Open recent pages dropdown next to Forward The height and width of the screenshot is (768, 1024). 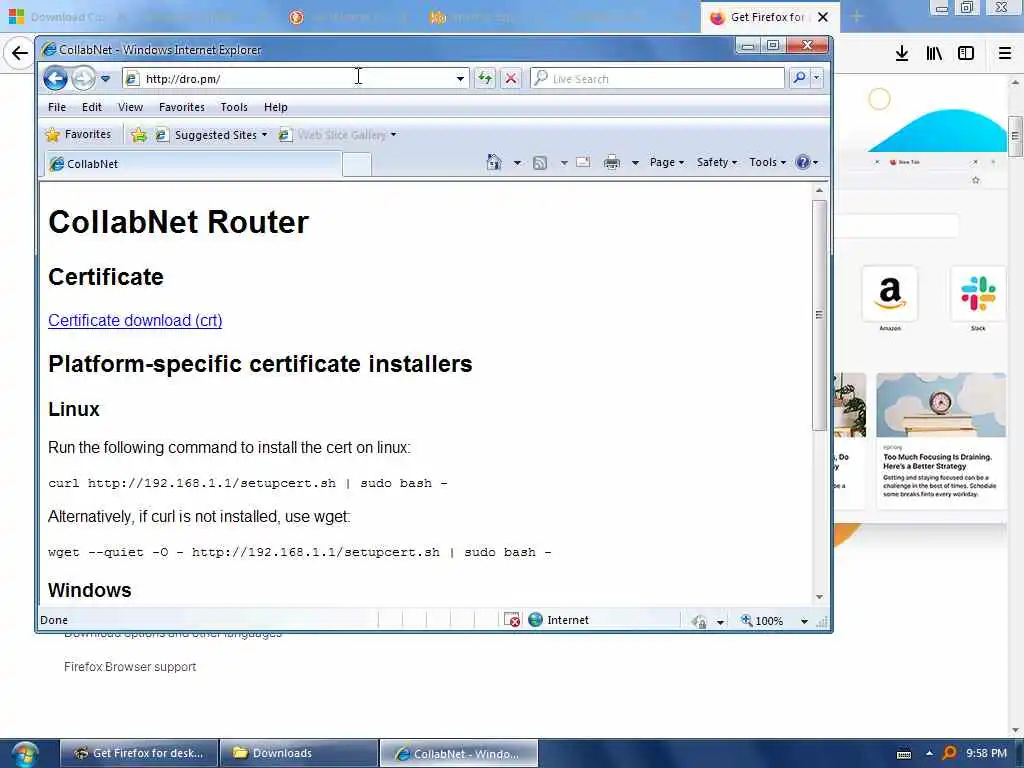pos(105,79)
